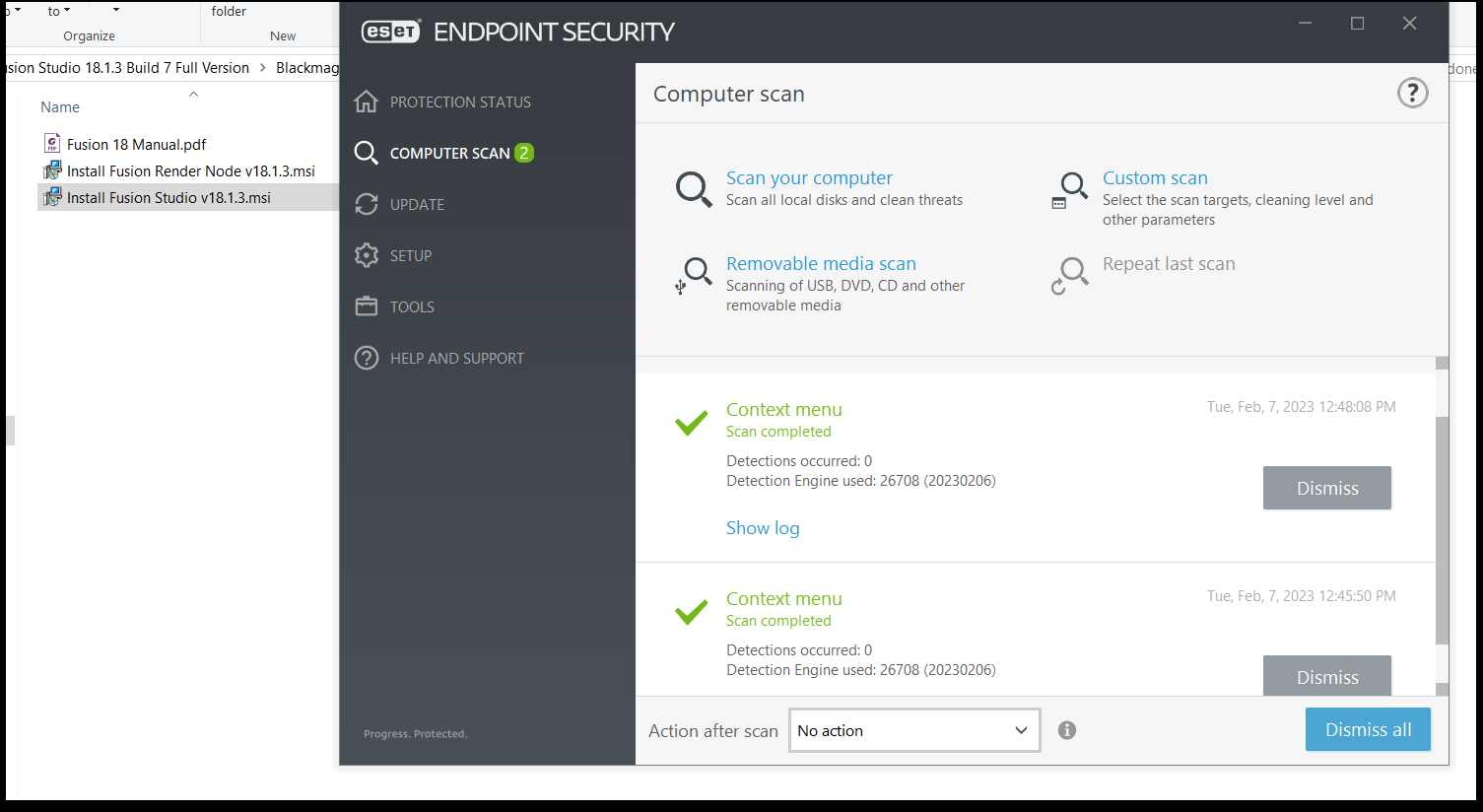Maximize the ESET Endpoint Security window
This screenshot has height=812, width=1483.
pos(1357,24)
